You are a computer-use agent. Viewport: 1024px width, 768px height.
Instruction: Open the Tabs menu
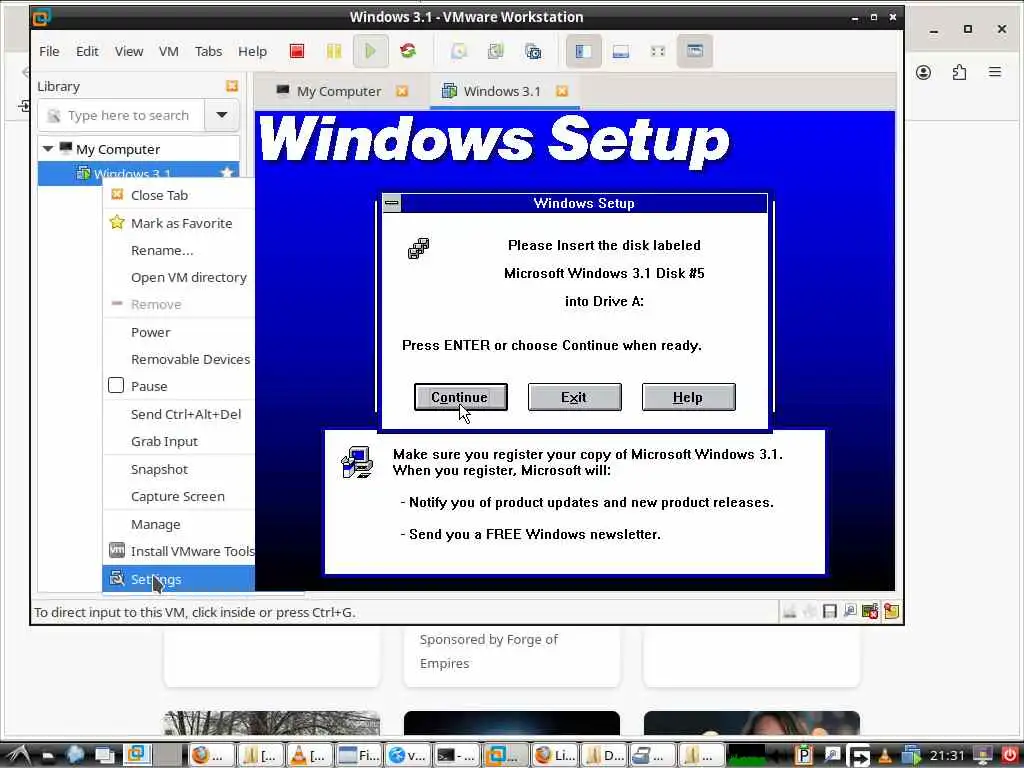[x=208, y=51]
